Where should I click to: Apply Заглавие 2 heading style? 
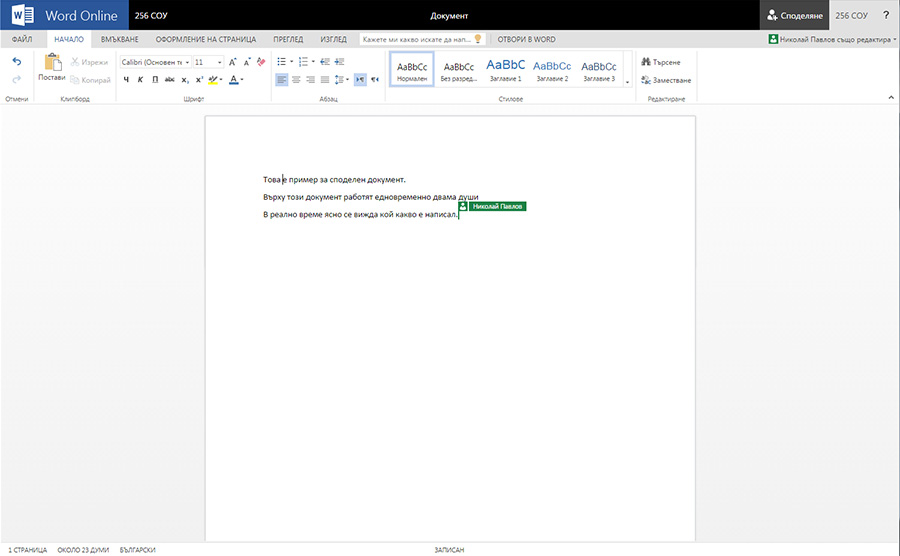coord(552,69)
